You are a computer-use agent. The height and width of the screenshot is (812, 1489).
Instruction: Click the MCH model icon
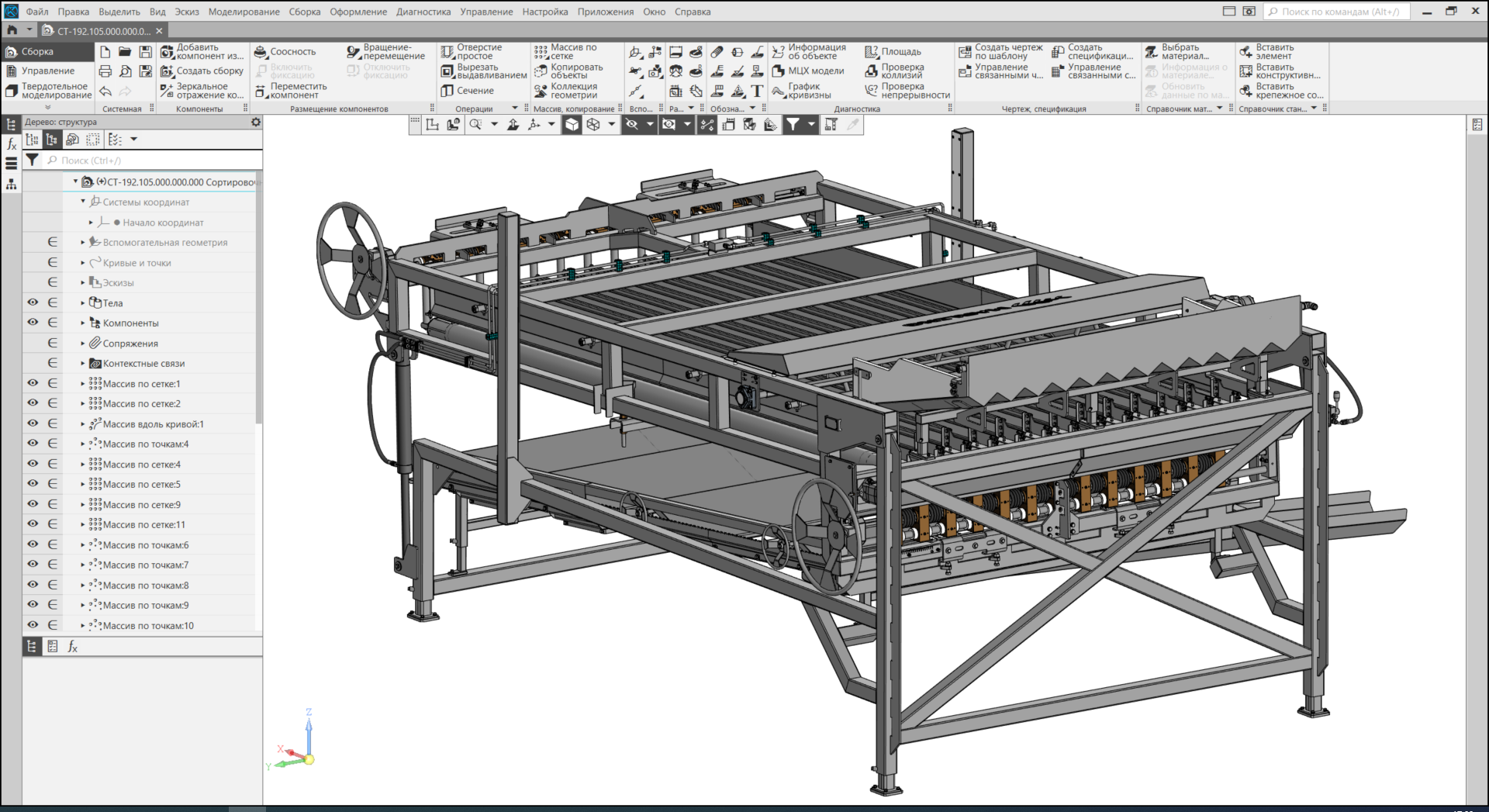click(778, 71)
